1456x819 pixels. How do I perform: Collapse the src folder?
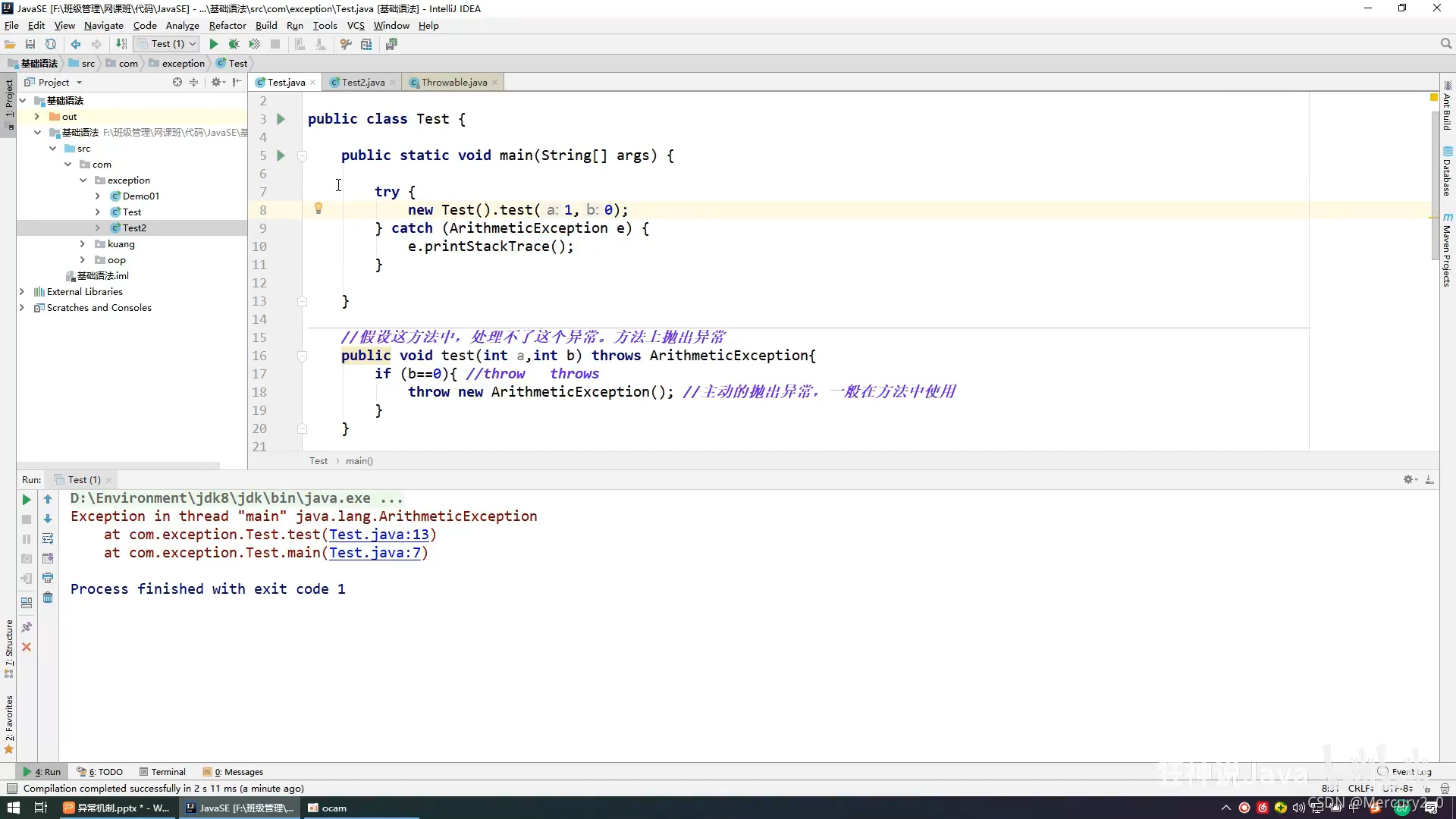pyautogui.click(x=52, y=149)
